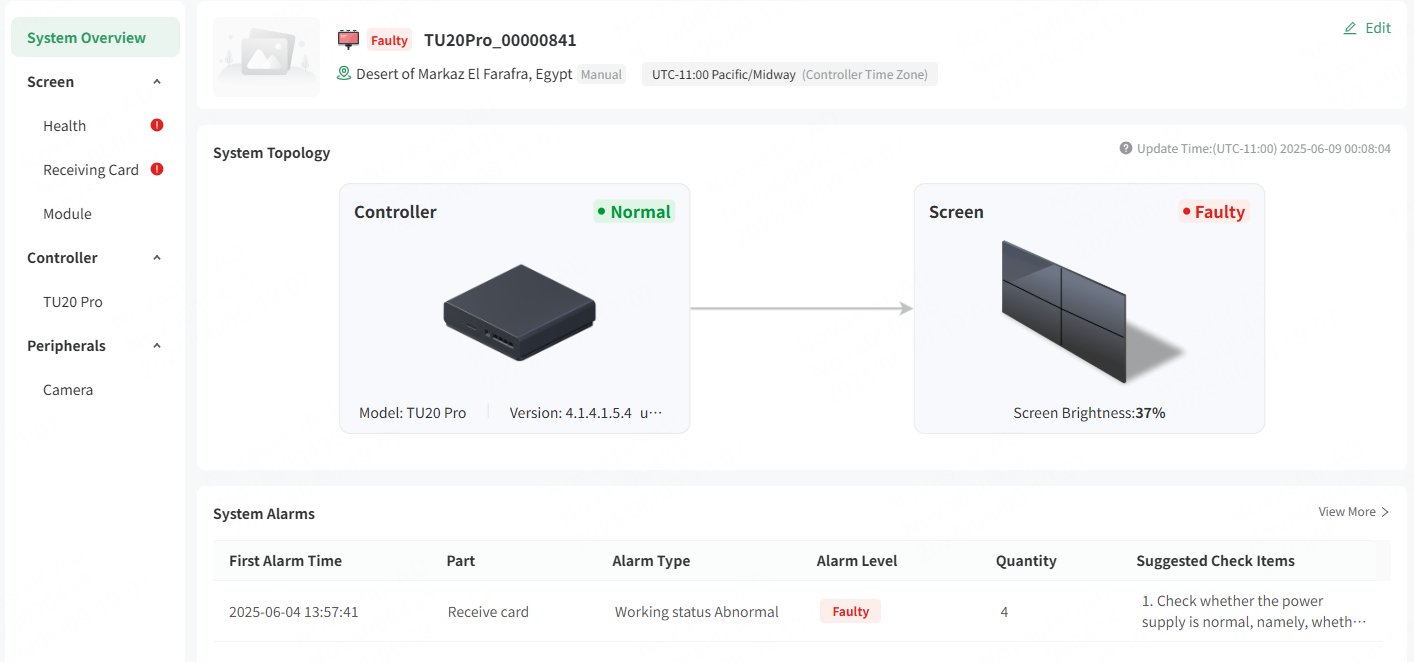
Task: Click the Manual location tag
Action: click(x=602, y=74)
